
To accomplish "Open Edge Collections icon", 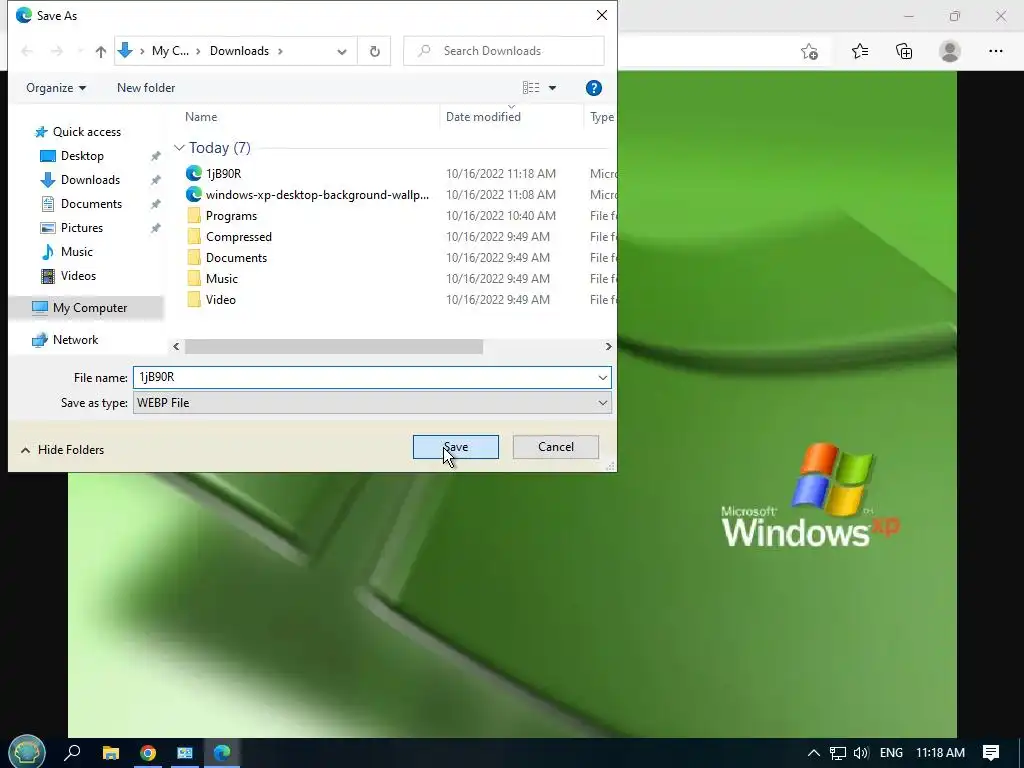I will (x=904, y=51).
